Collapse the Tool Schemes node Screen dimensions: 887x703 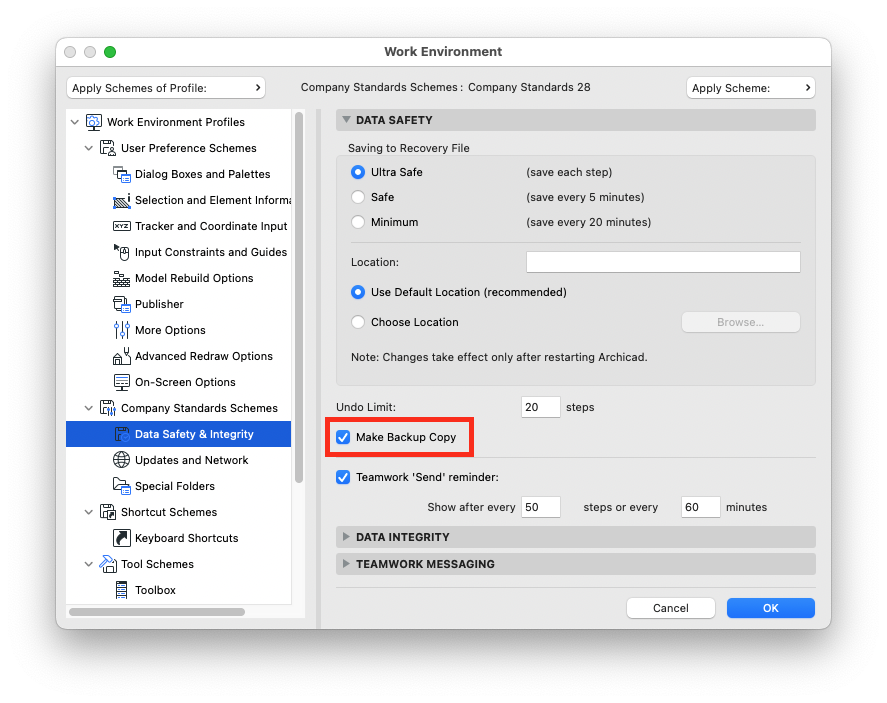[x=89, y=564]
